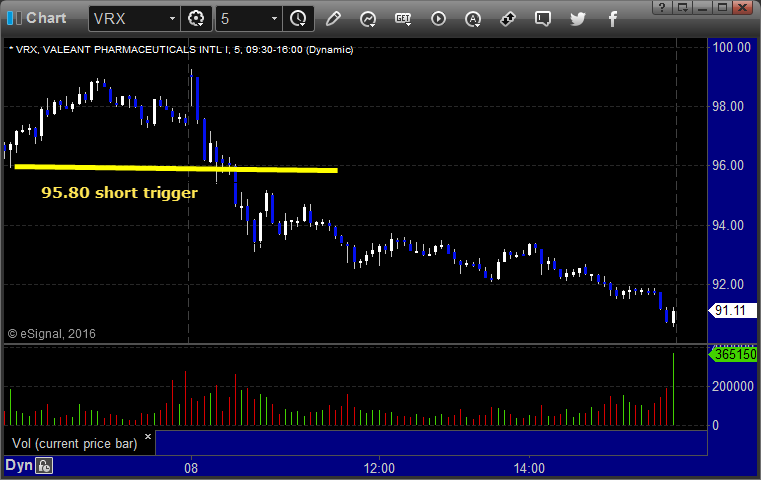The image size is (761, 480).
Task: Click the 98.00 price axis label
Action: tap(728, 106)
